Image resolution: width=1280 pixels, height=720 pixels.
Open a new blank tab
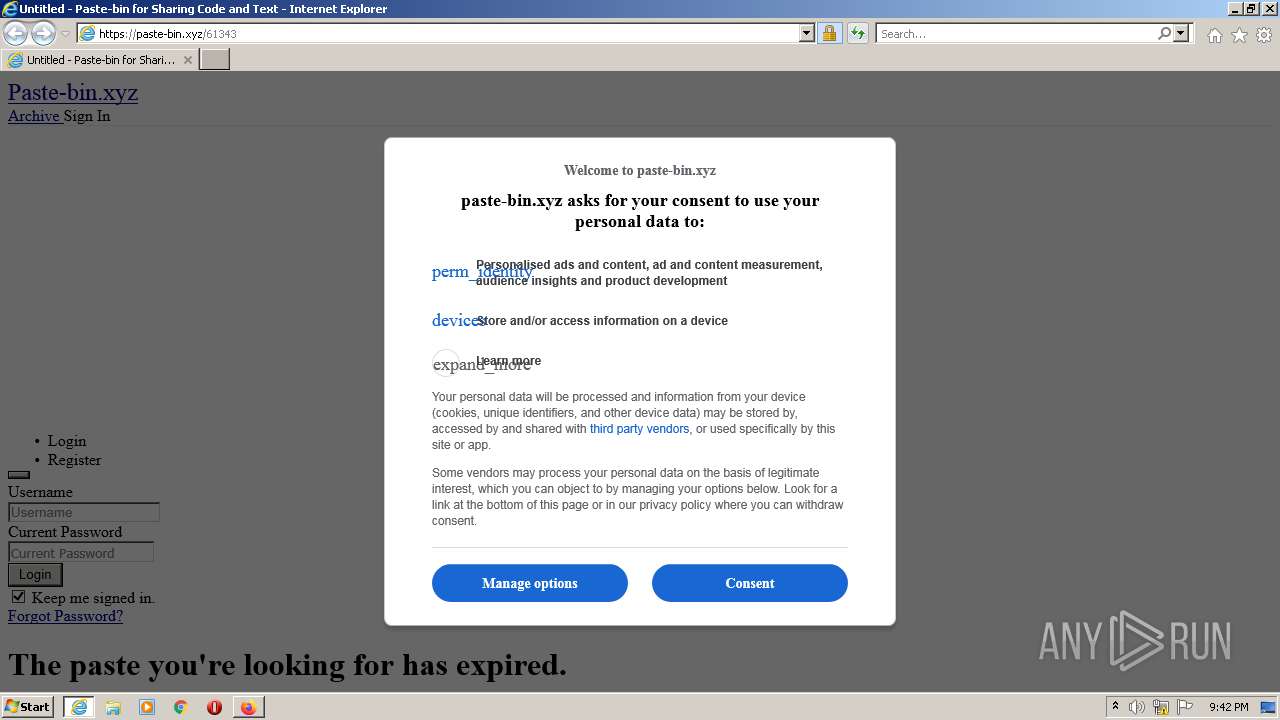215,60
